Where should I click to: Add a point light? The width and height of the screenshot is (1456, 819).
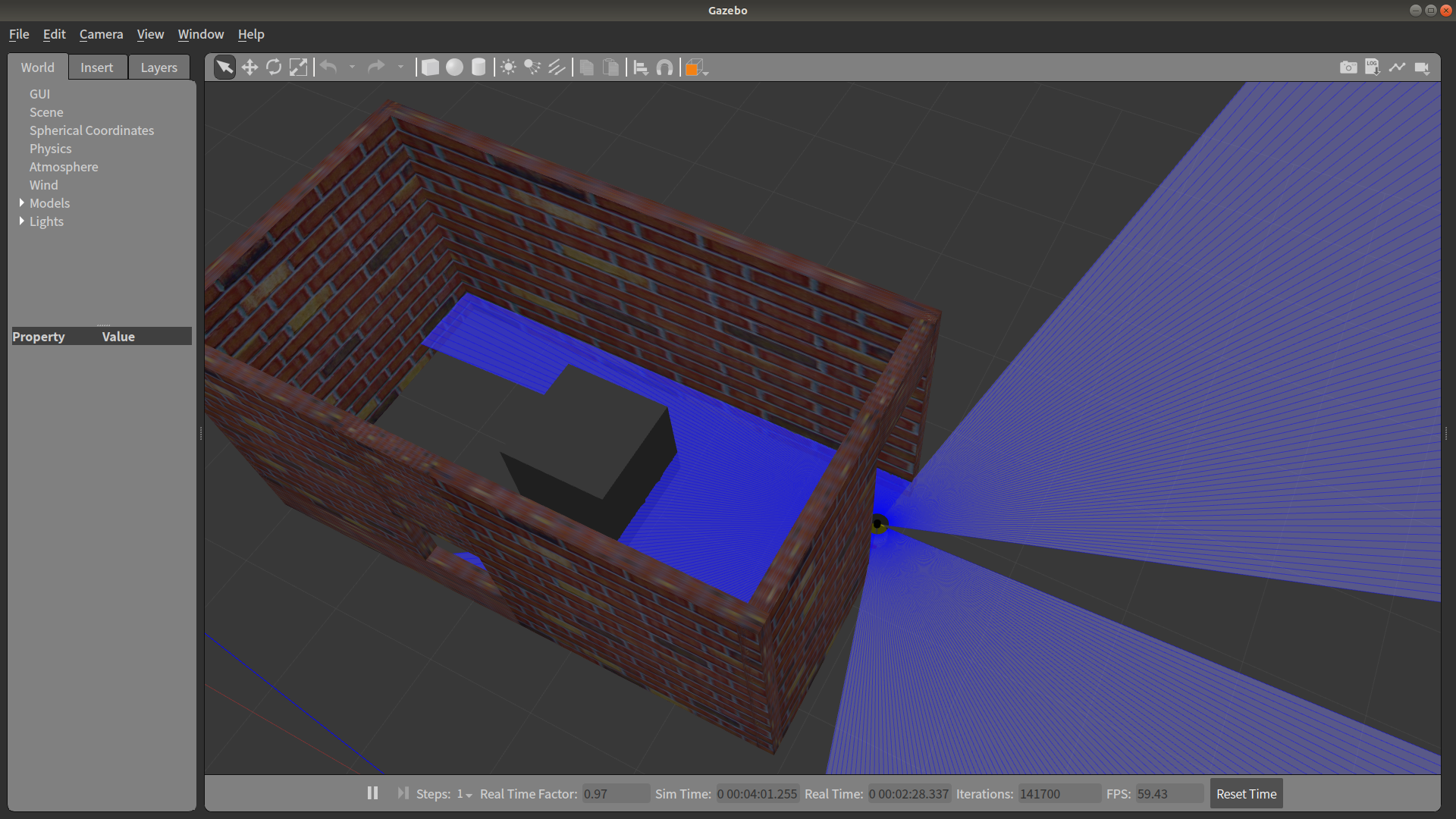[x=508, y=67]
